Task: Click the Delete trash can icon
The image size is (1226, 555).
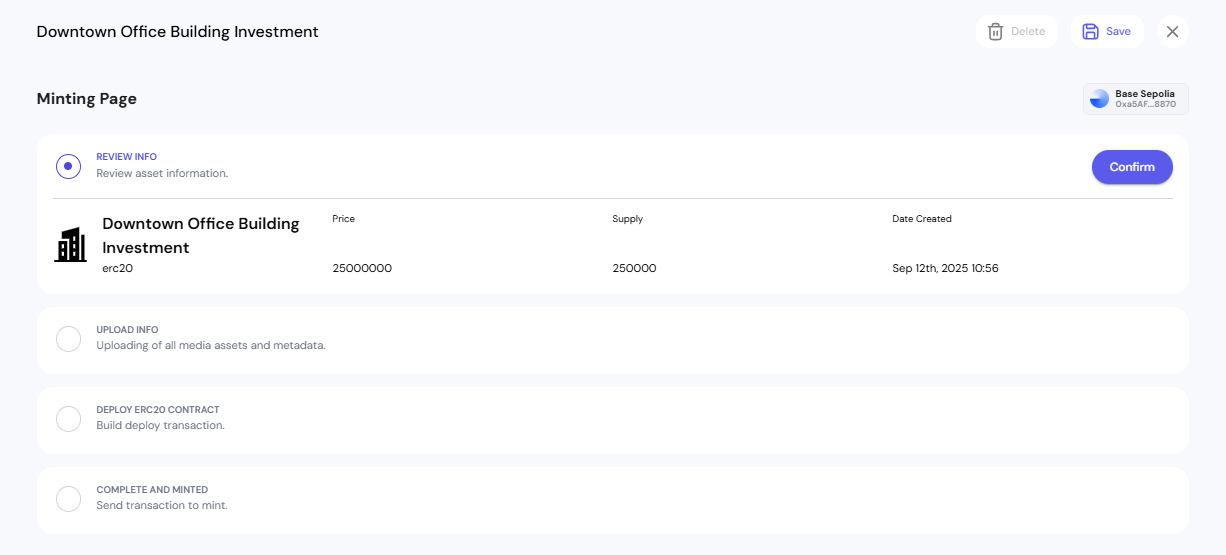Action: (995, 32)
